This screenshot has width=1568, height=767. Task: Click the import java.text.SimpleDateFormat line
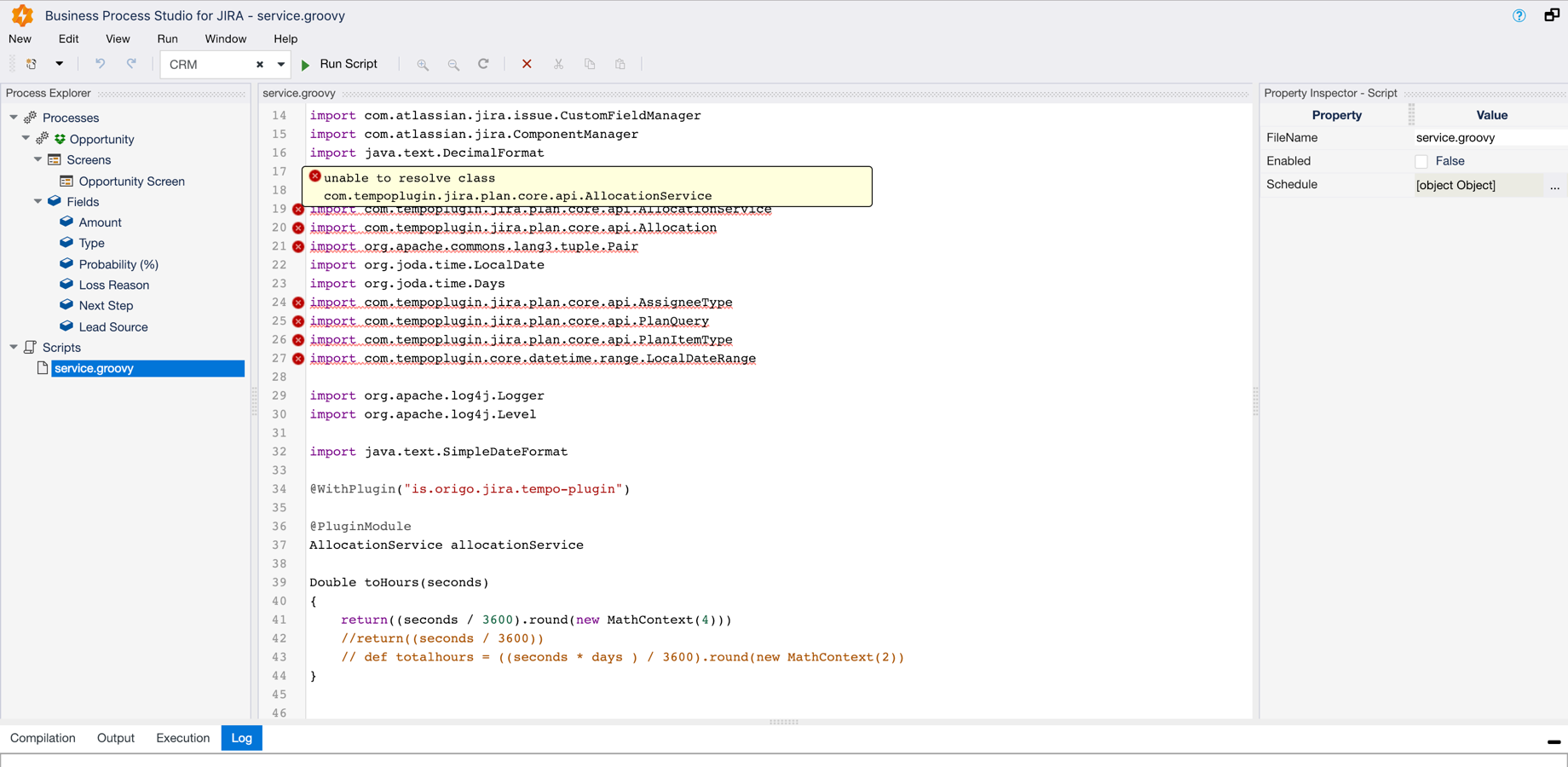[x=438, y=452]
